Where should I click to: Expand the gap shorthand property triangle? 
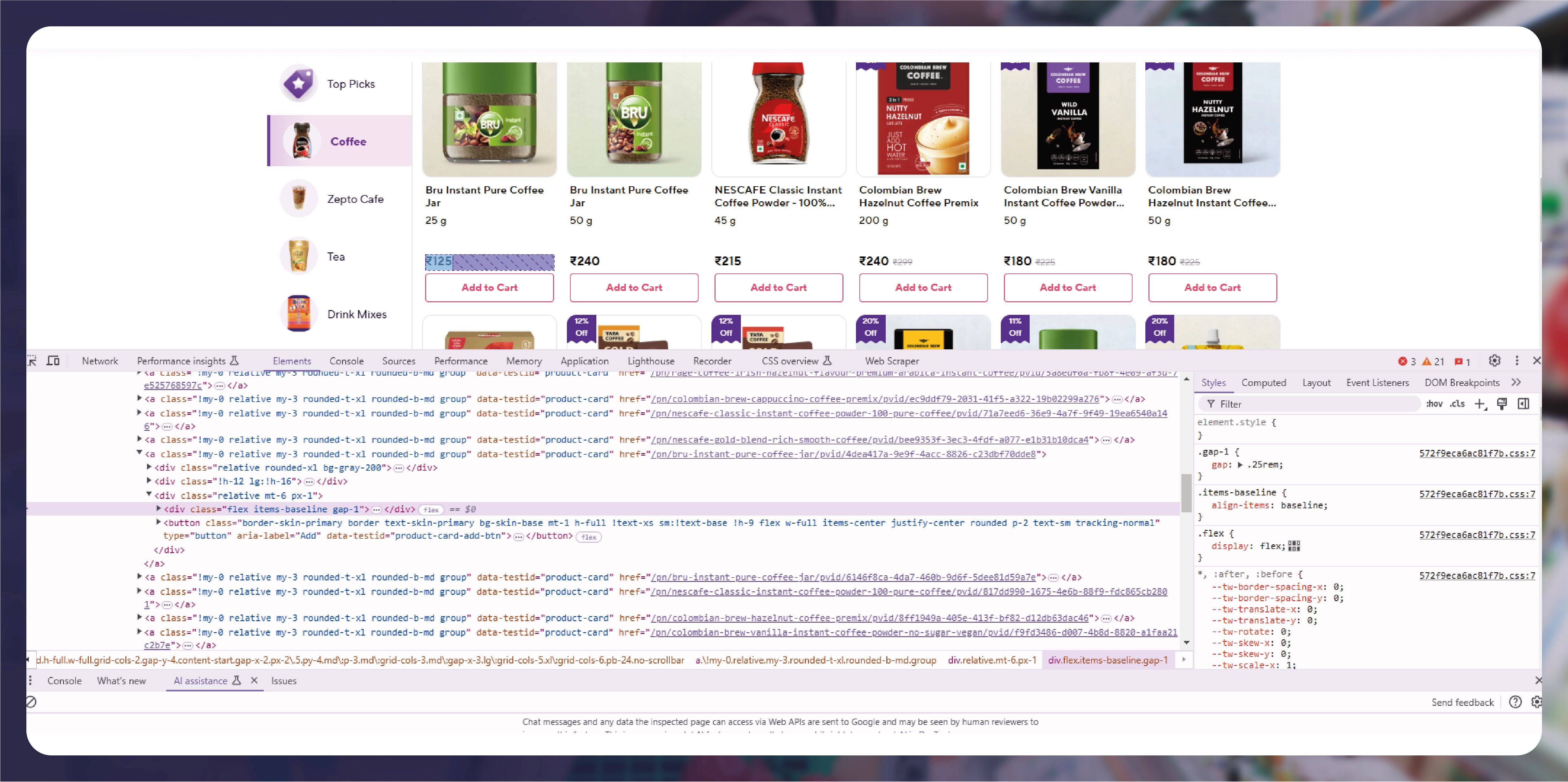(1240, 465)
